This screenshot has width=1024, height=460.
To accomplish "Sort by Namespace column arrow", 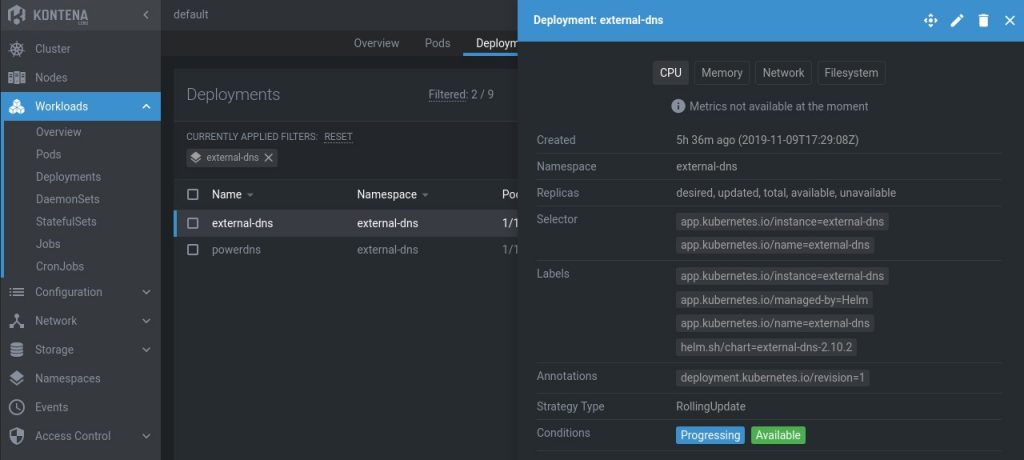I will 425,195.
